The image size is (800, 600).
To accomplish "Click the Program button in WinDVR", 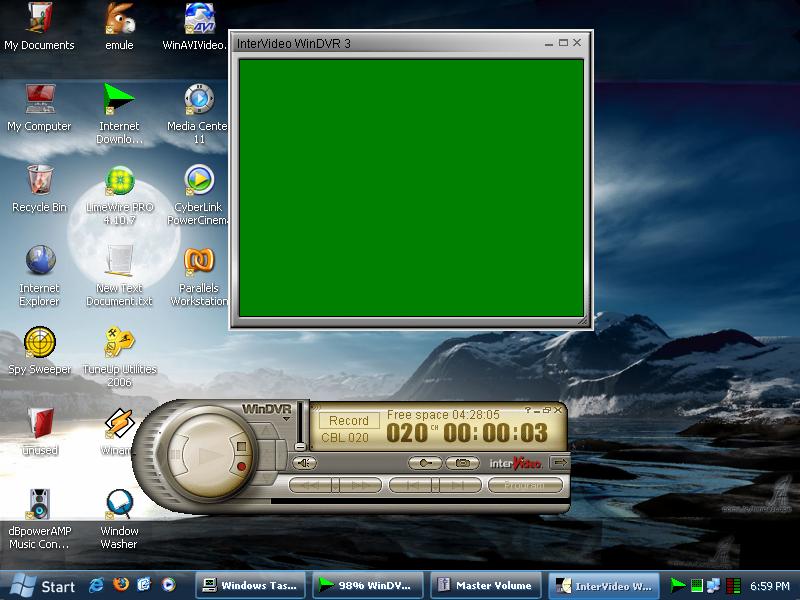I will pyautogui.click(x=525, y=485).
